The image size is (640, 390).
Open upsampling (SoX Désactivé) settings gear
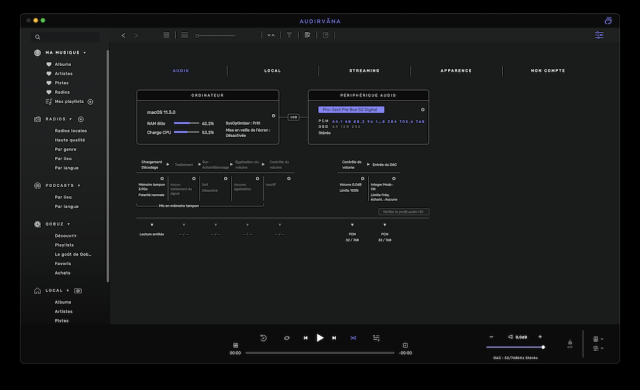coord(225,178)
